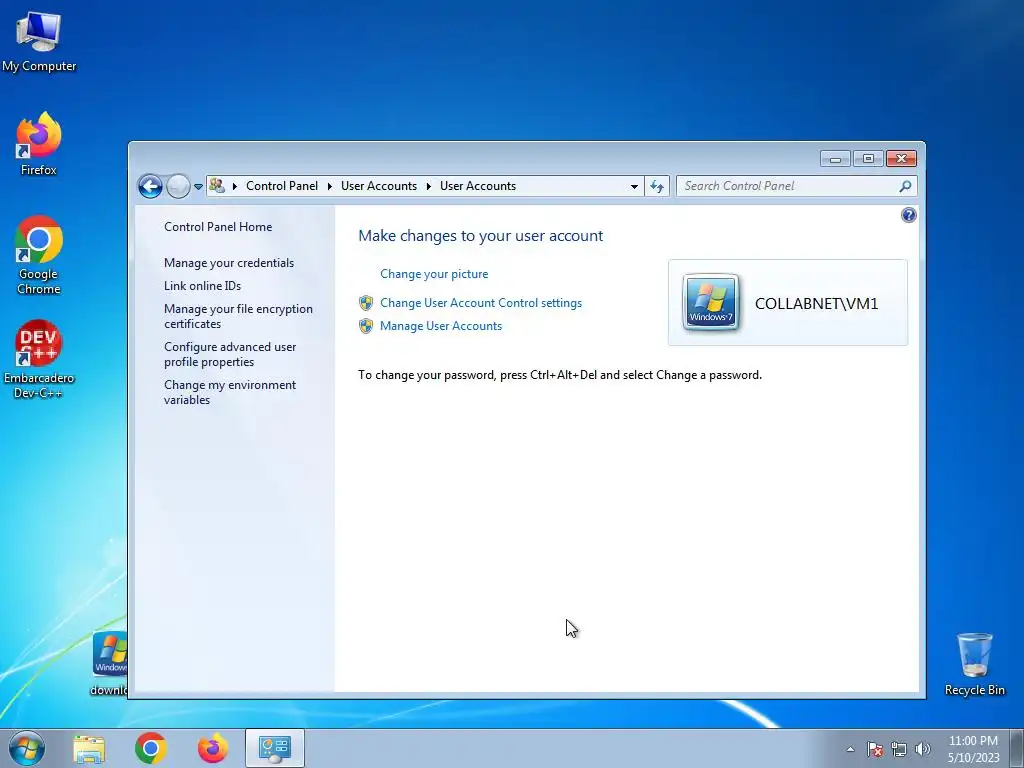
Task: Expand address bar root arrow
Action: [235, 186]
